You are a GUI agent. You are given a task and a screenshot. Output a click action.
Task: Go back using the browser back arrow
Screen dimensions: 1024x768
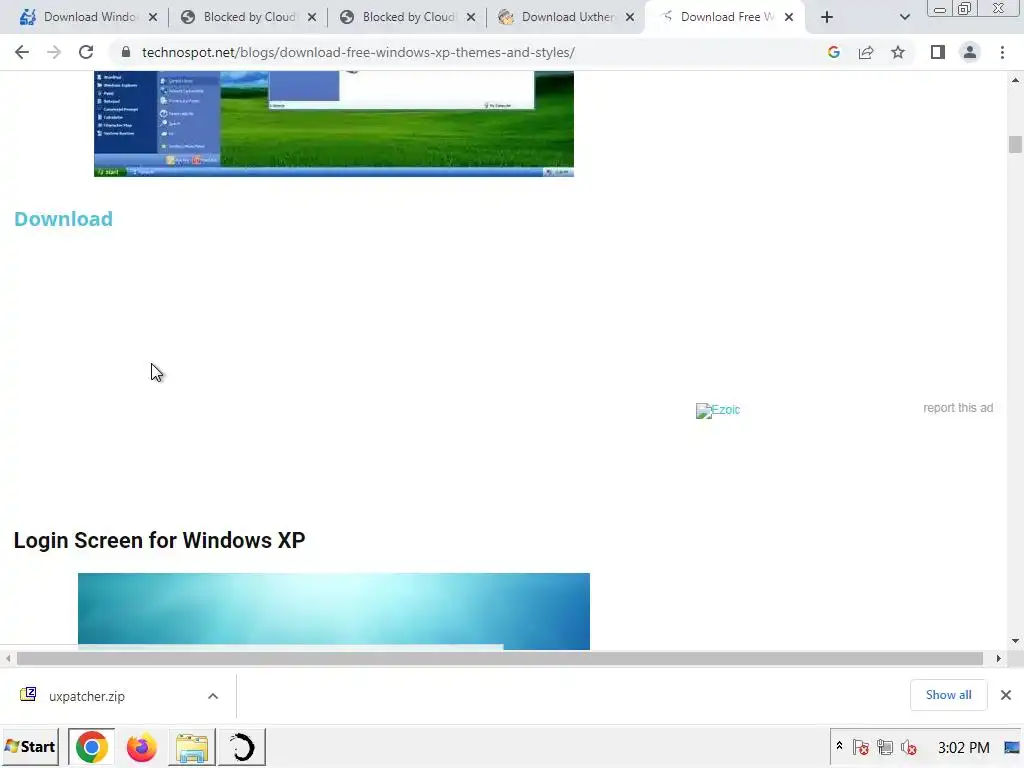(x=22, y=52)
